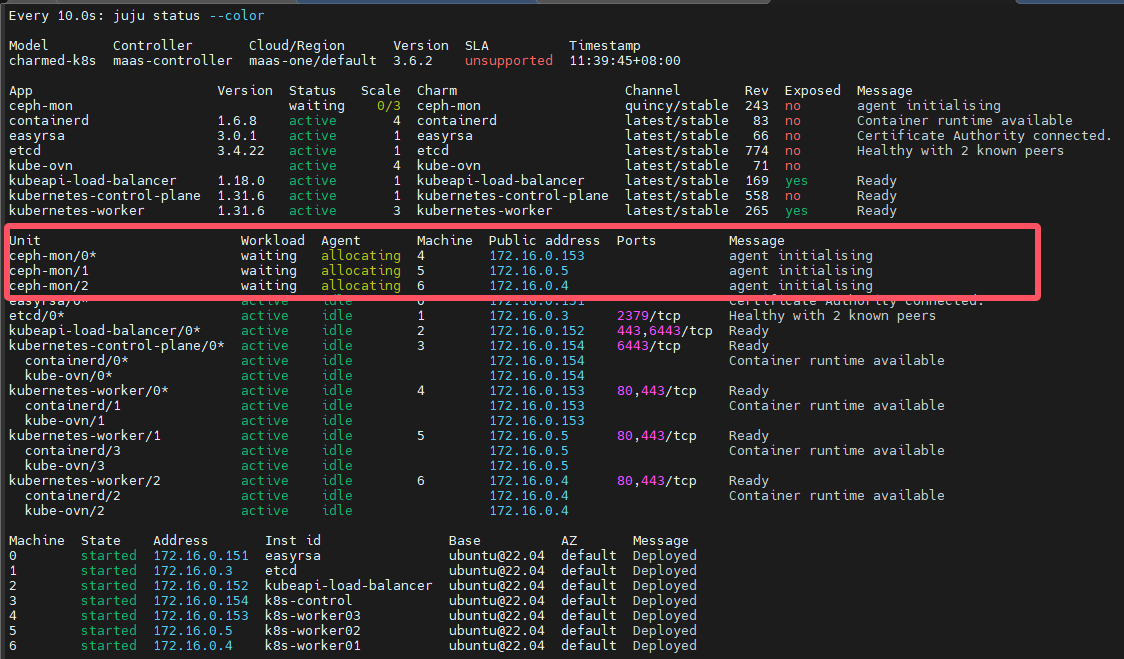
Task: Select subordinate unit 'containerd/0*'
Action: coord(77,361)
